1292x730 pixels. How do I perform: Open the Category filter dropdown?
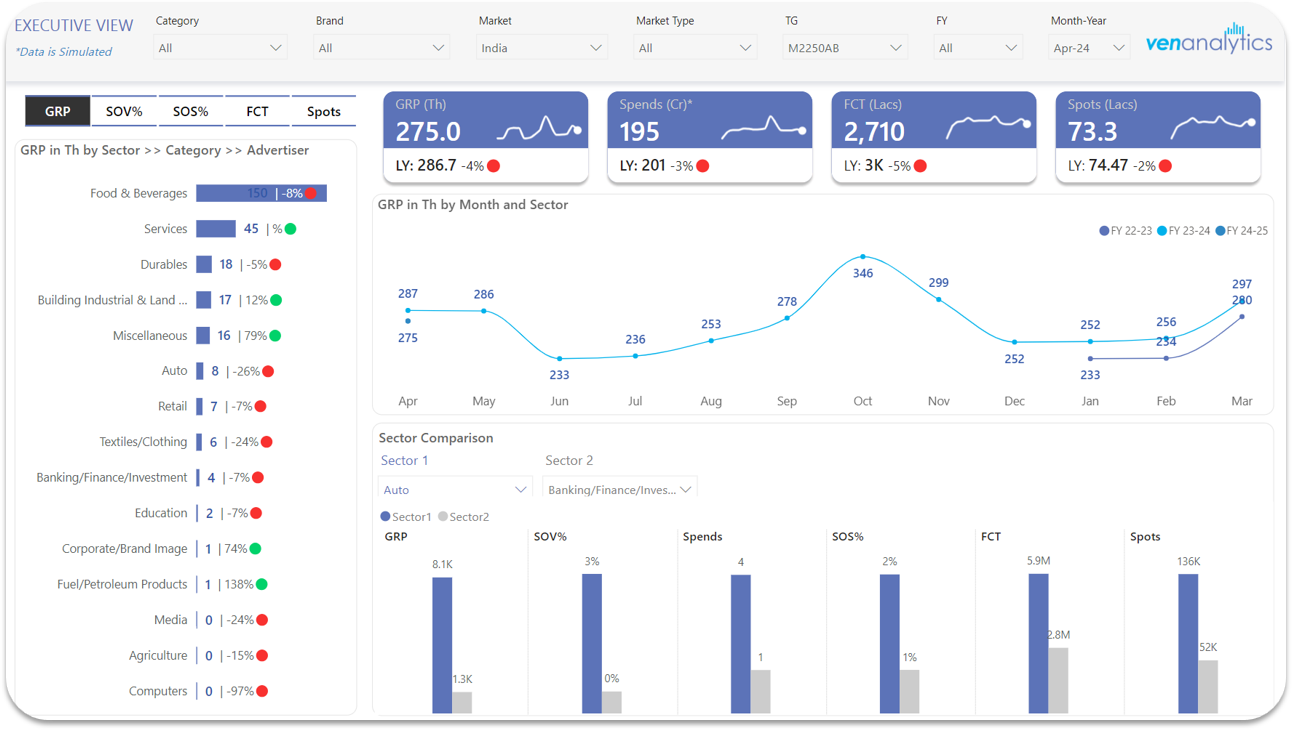click(x=220, y=48)
